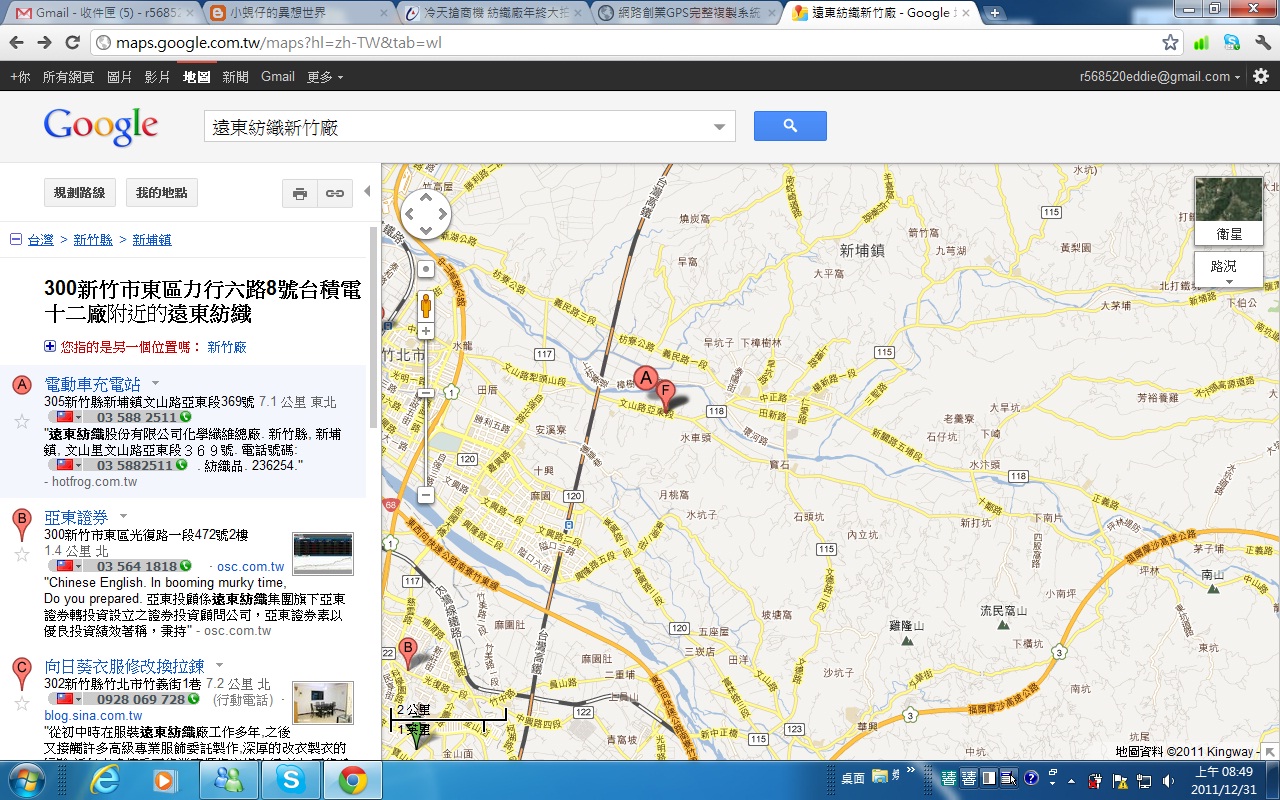Open the 新埔鎮 breadcrumb link

coord(152,240)
